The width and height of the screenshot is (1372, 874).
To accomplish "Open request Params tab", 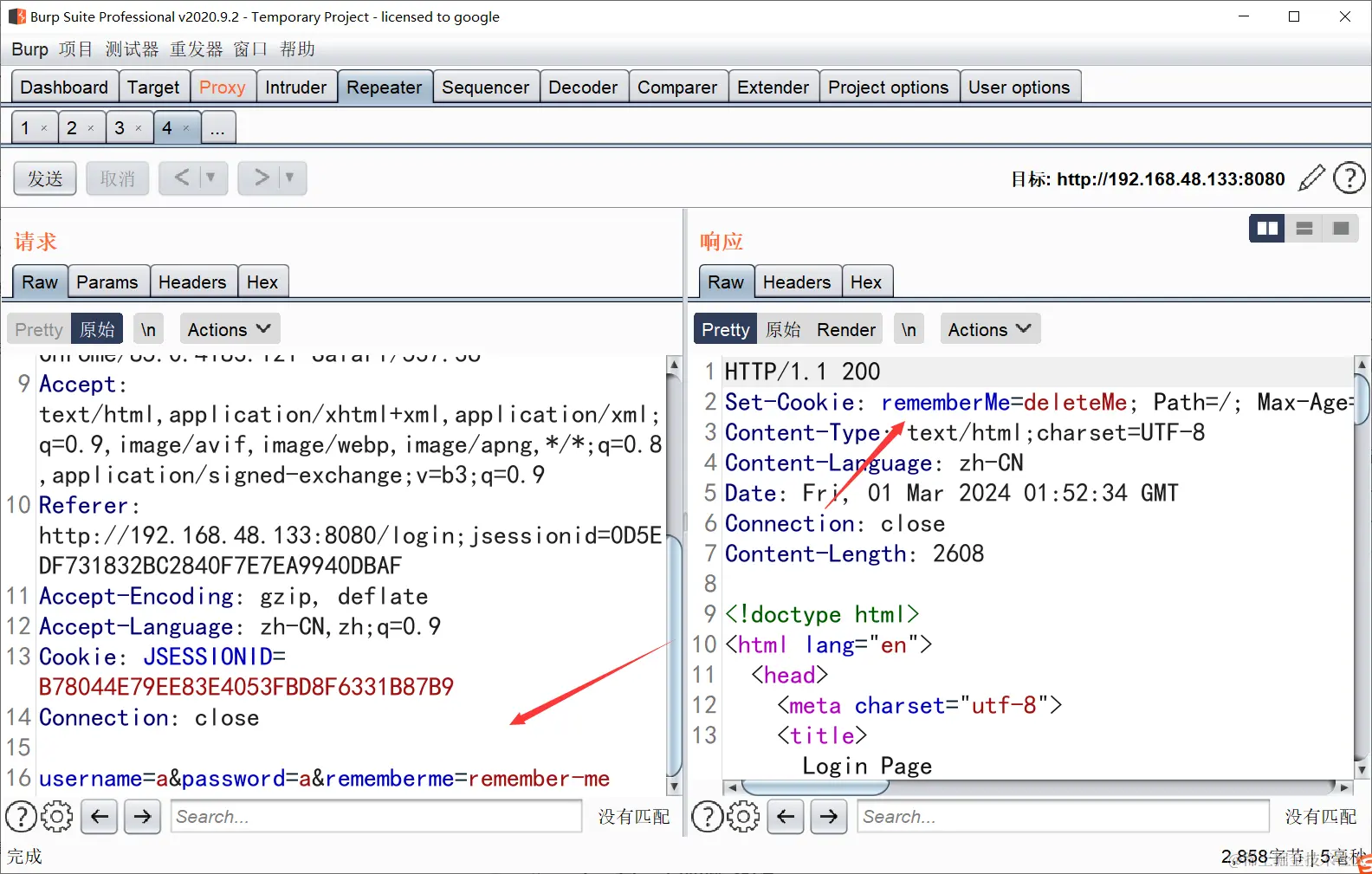I will click(107, 282).
